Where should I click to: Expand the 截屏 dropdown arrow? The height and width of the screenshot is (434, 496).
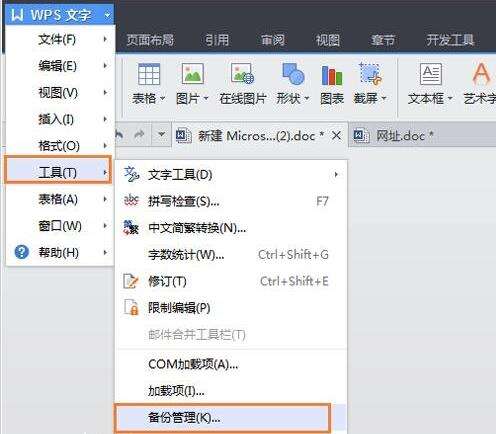pyautogui.click(x=384, y=98)
